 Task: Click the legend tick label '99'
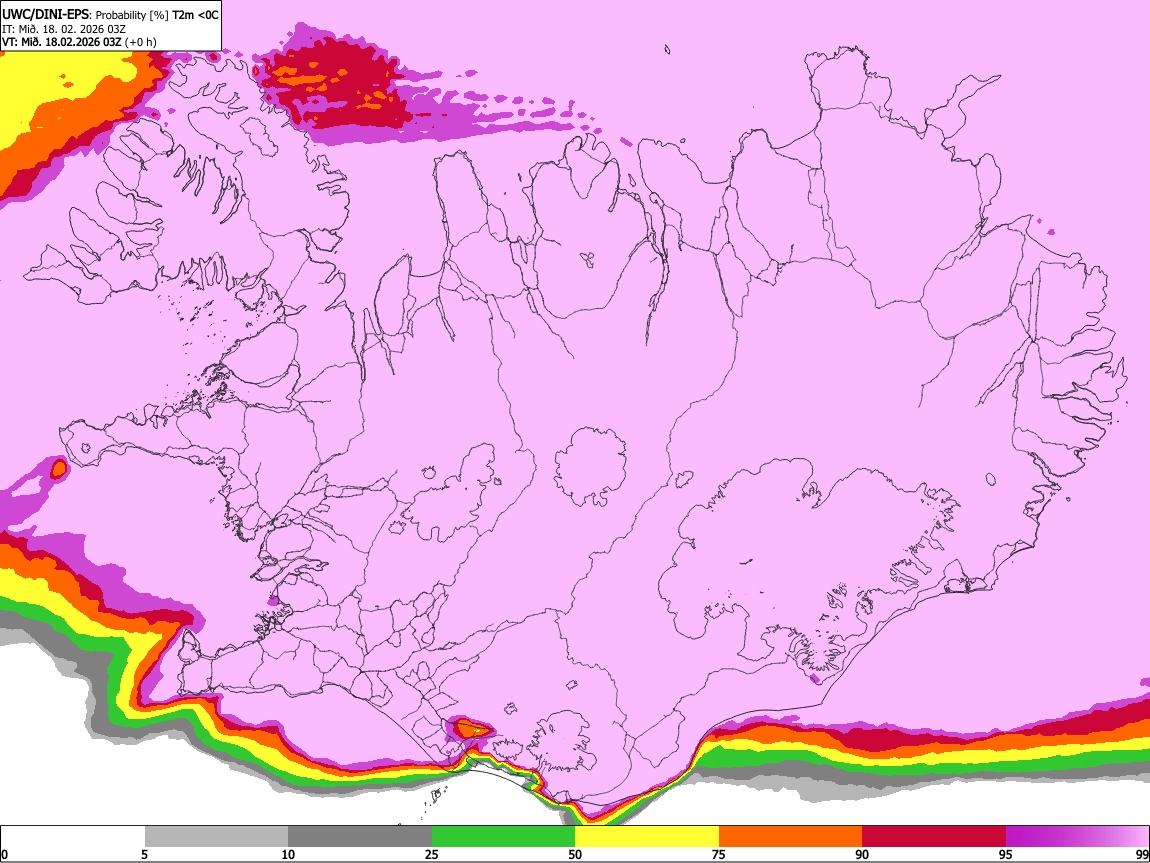click(x=1141, y=855)
